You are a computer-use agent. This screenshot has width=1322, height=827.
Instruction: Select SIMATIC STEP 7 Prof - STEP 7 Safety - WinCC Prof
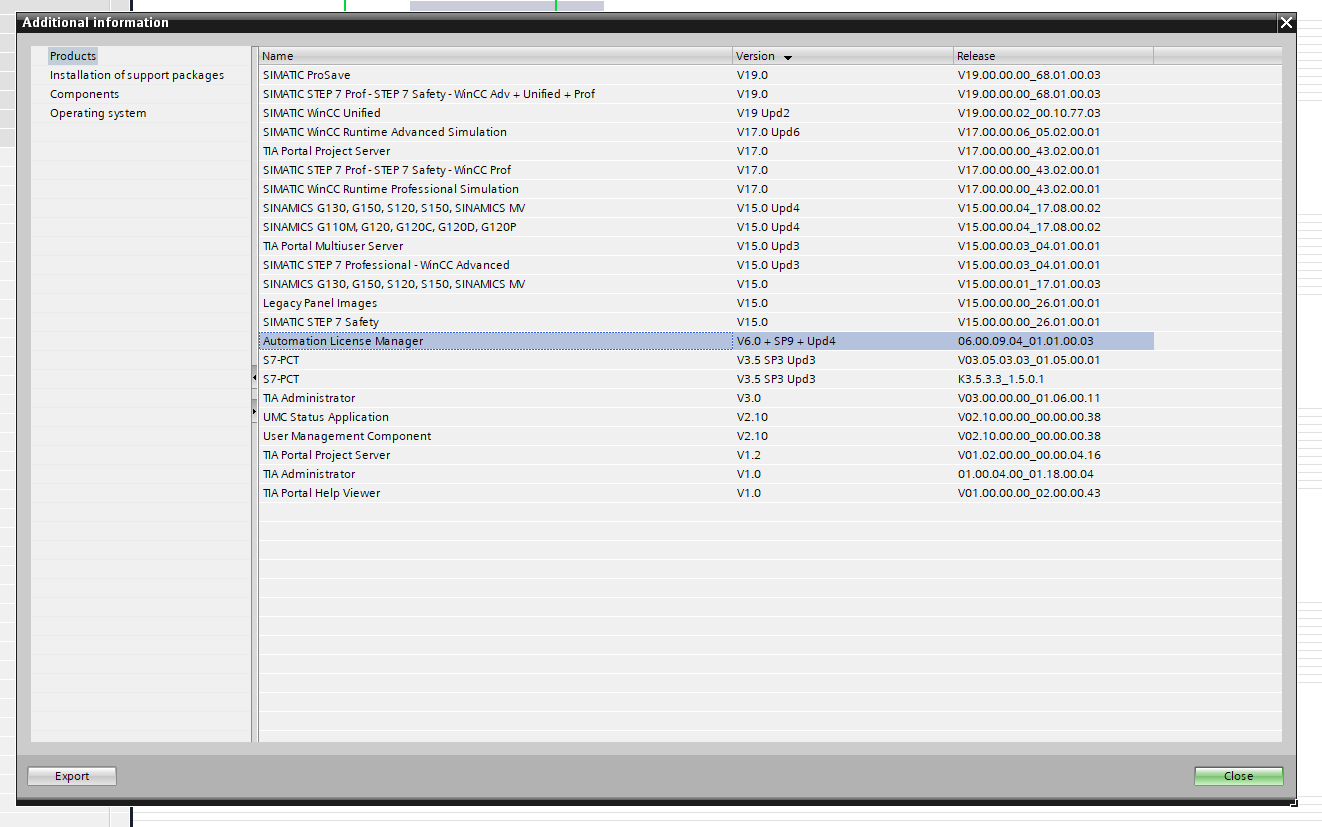387,170
